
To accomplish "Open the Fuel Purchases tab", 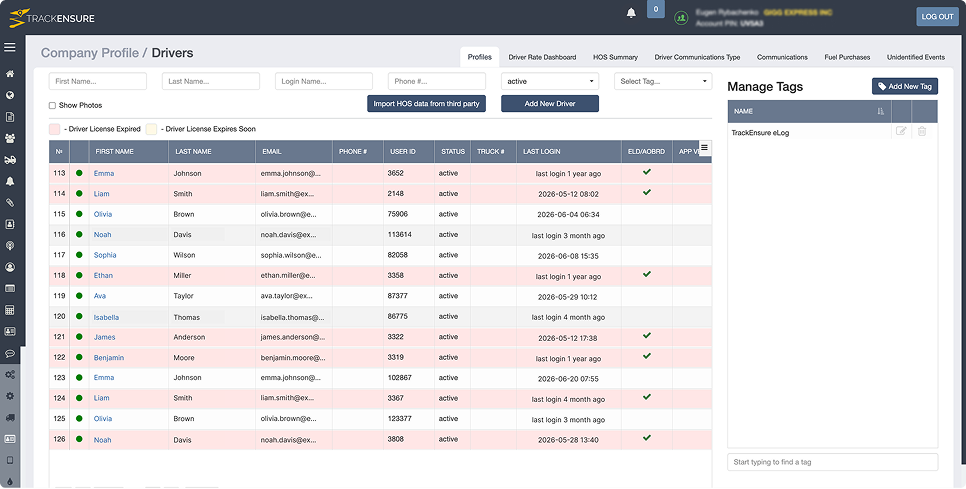I will click(847, 57).
